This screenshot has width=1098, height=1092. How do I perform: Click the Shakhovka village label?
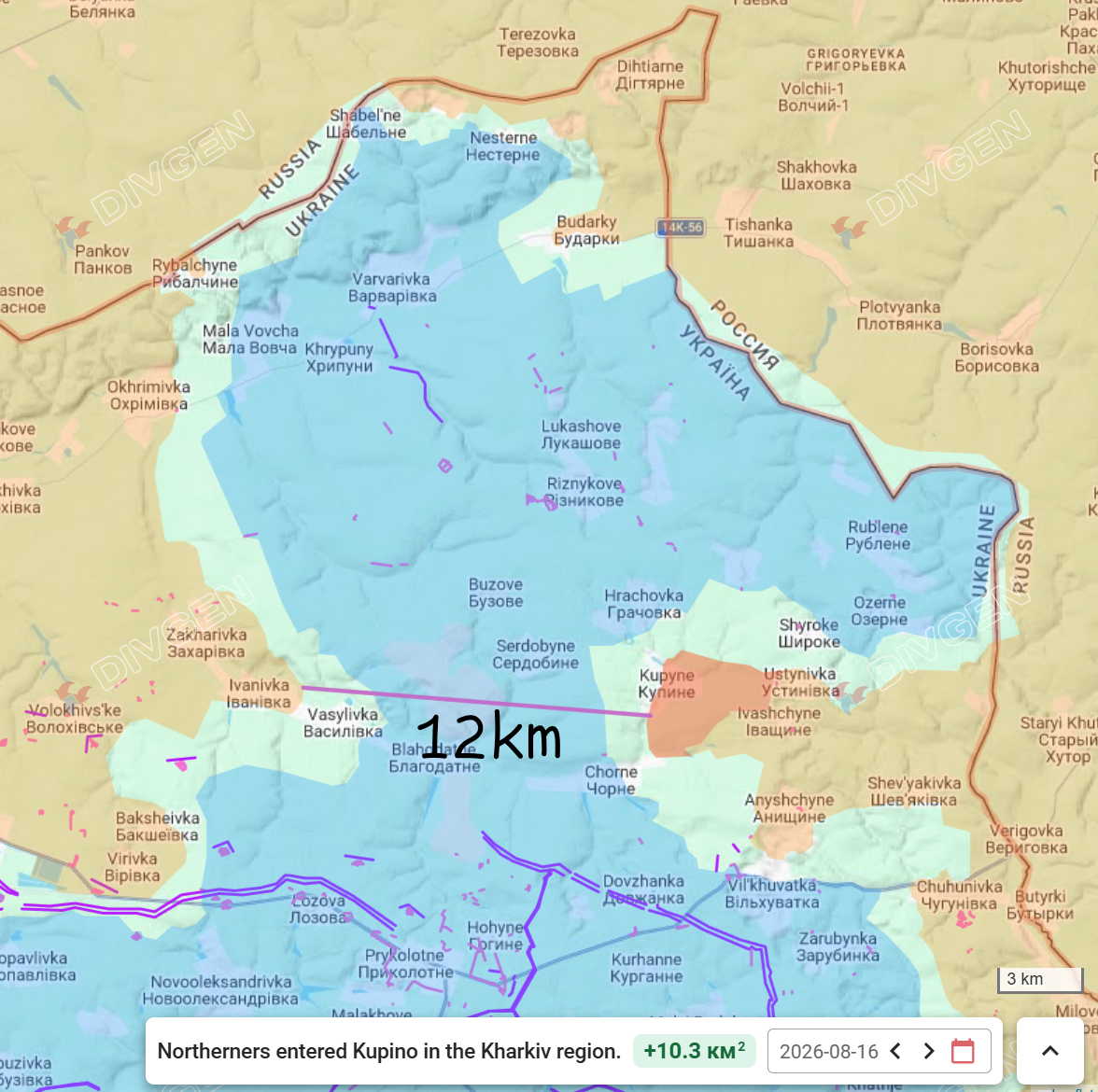816,175
